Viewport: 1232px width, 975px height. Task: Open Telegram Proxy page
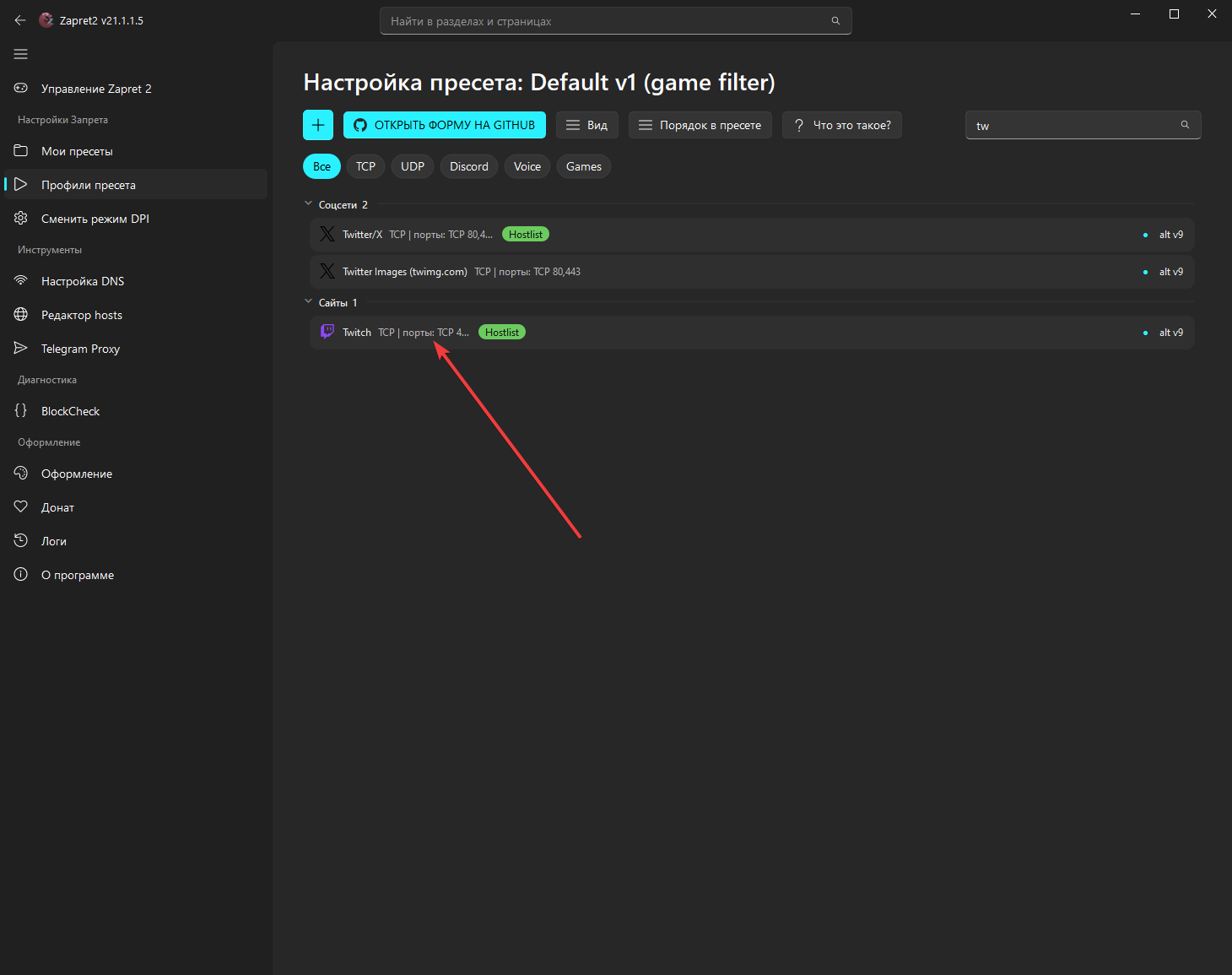136,349
